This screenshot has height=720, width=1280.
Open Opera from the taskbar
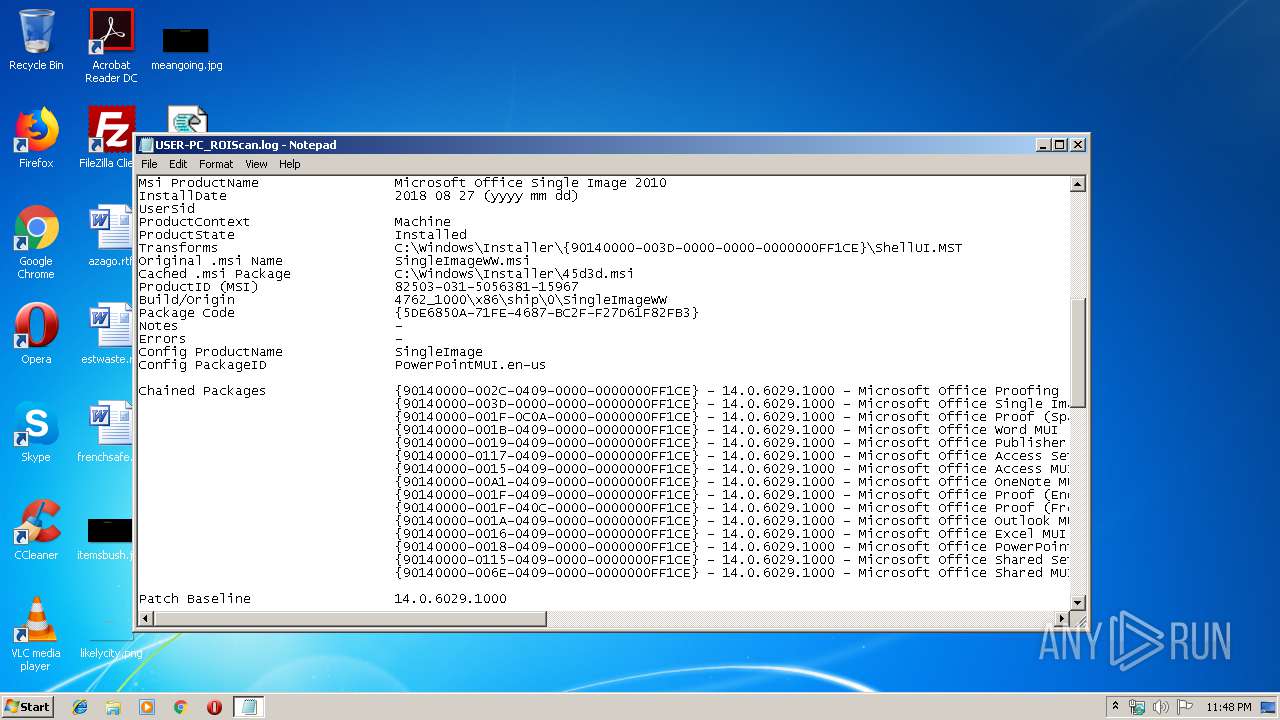click(214, 707)
